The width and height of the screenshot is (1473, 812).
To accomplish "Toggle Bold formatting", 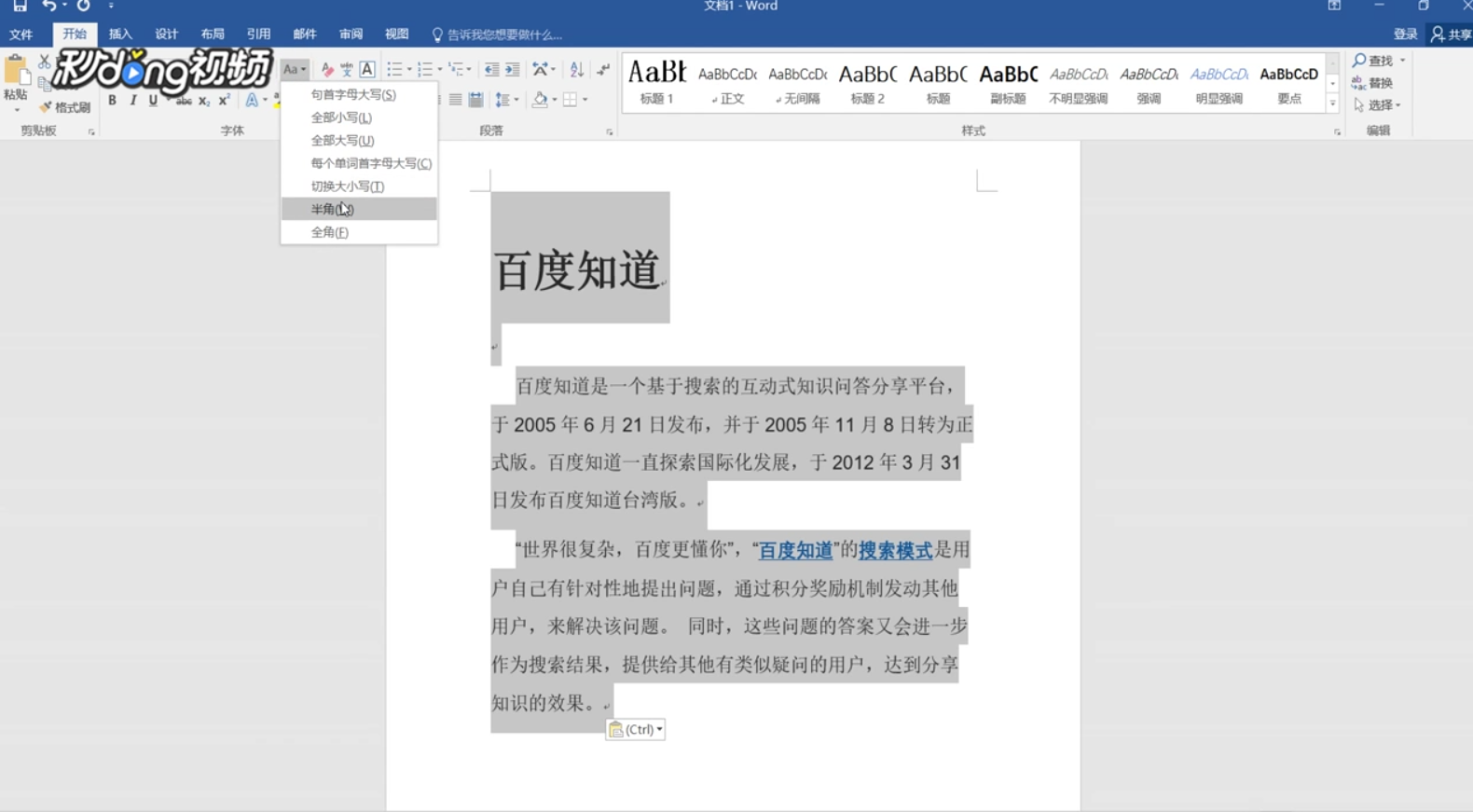I will point(112,100).
